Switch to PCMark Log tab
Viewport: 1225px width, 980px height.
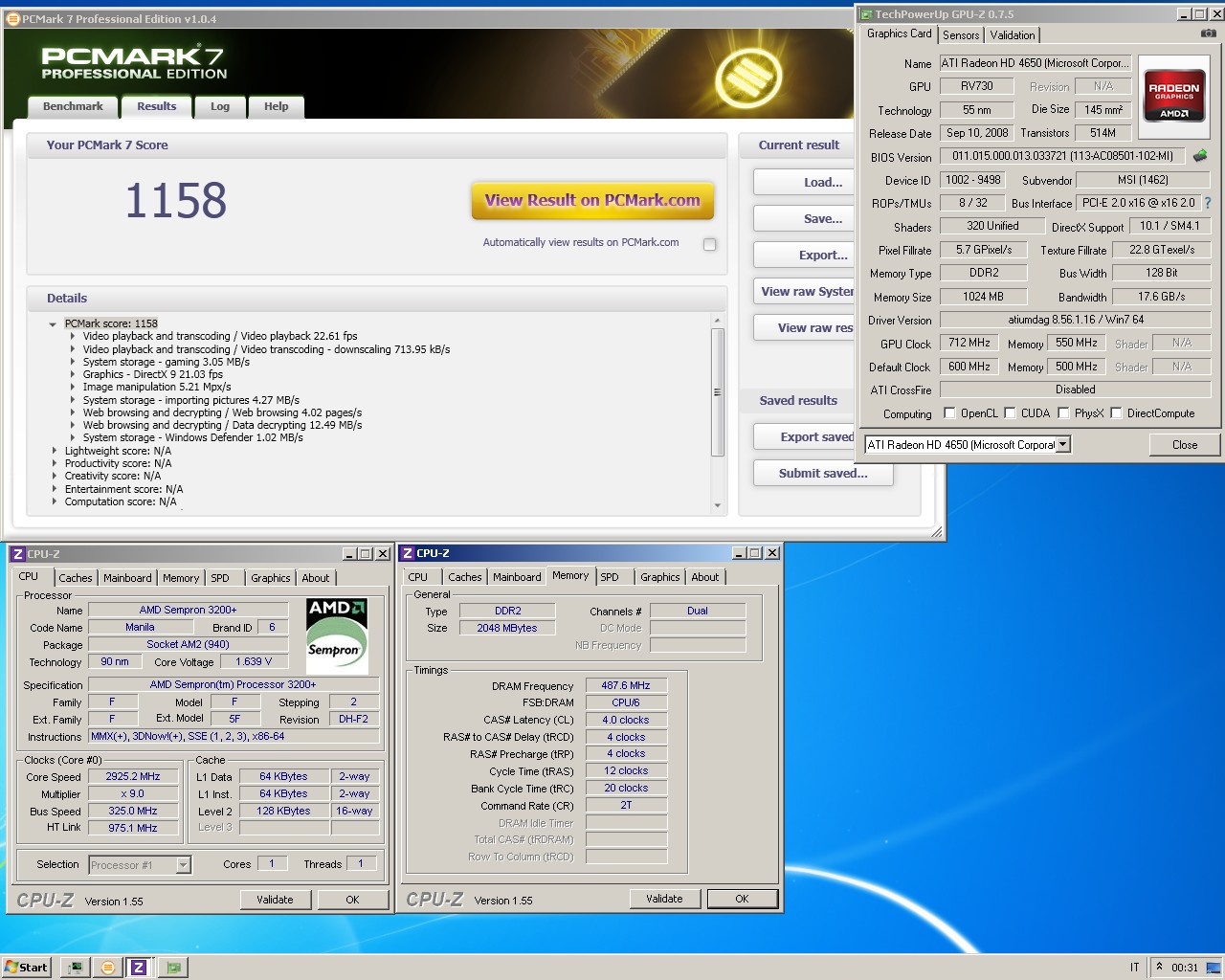220,106
